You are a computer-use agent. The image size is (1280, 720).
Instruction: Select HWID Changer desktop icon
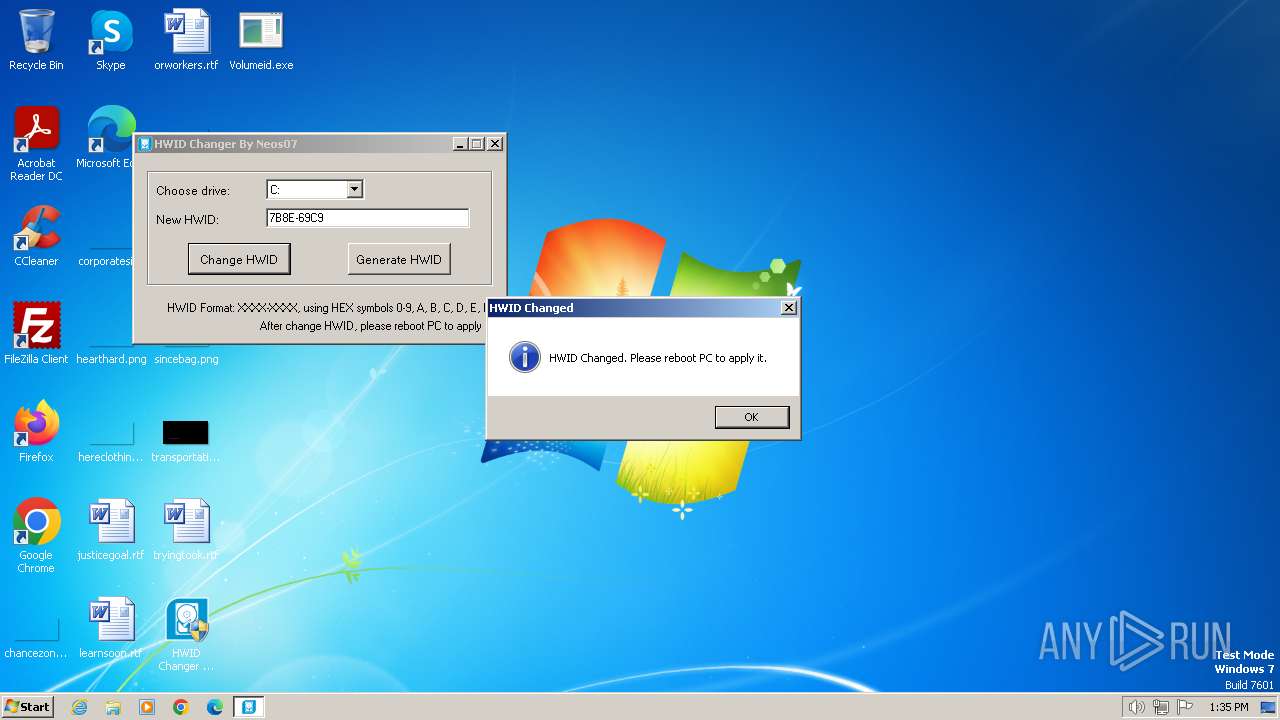pos(186,634)
